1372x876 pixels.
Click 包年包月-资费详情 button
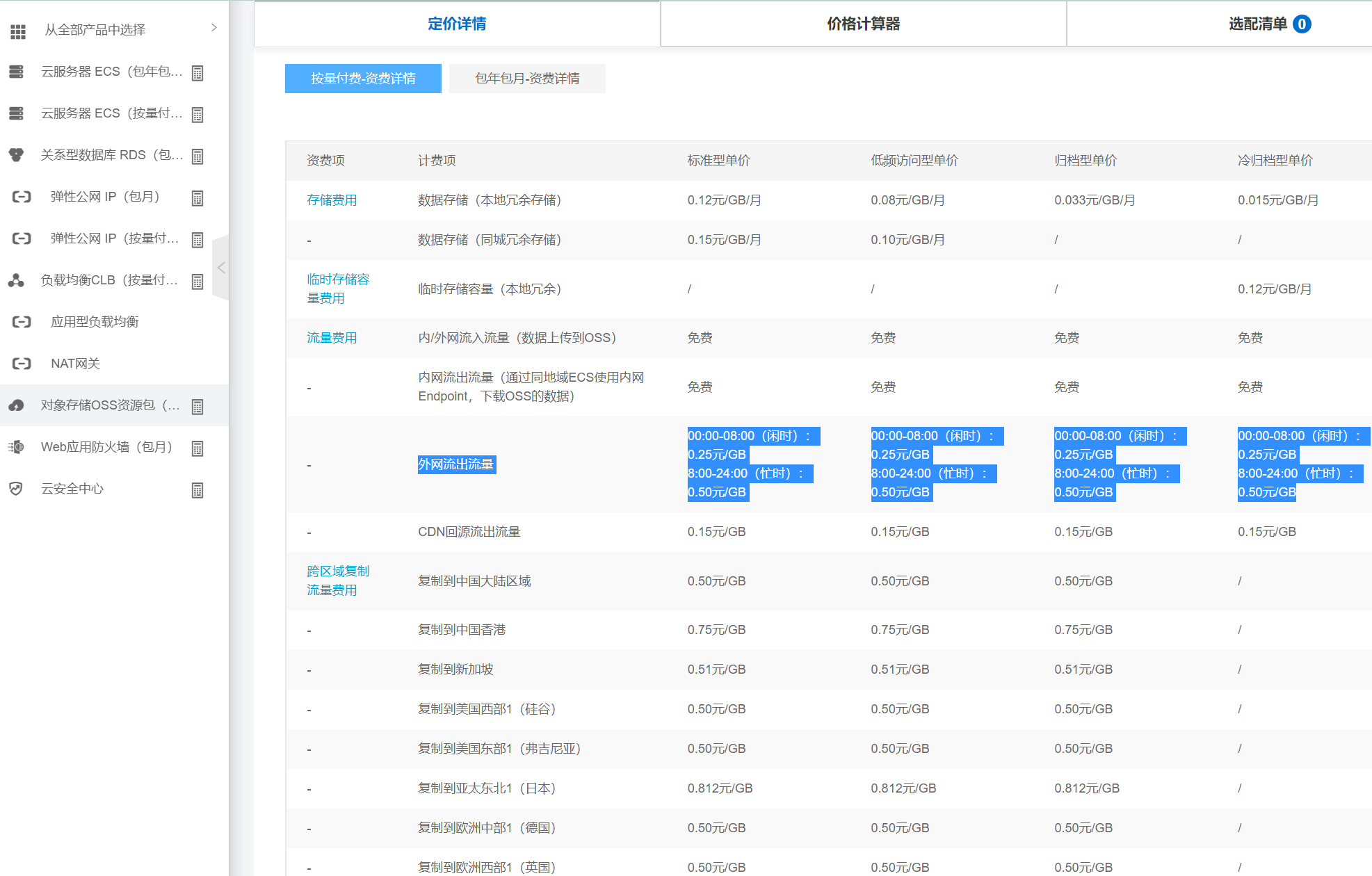coord(527,79)
